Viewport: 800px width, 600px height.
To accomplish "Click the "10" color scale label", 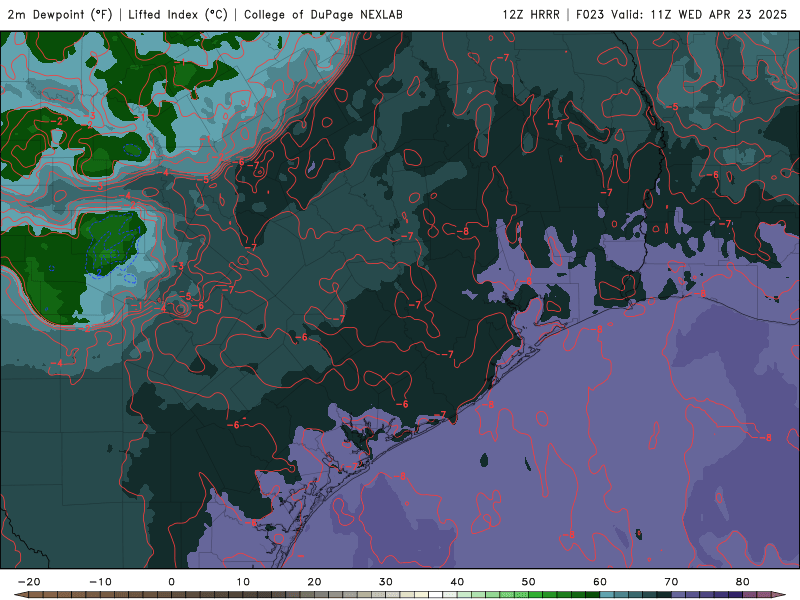I will 243,582.
